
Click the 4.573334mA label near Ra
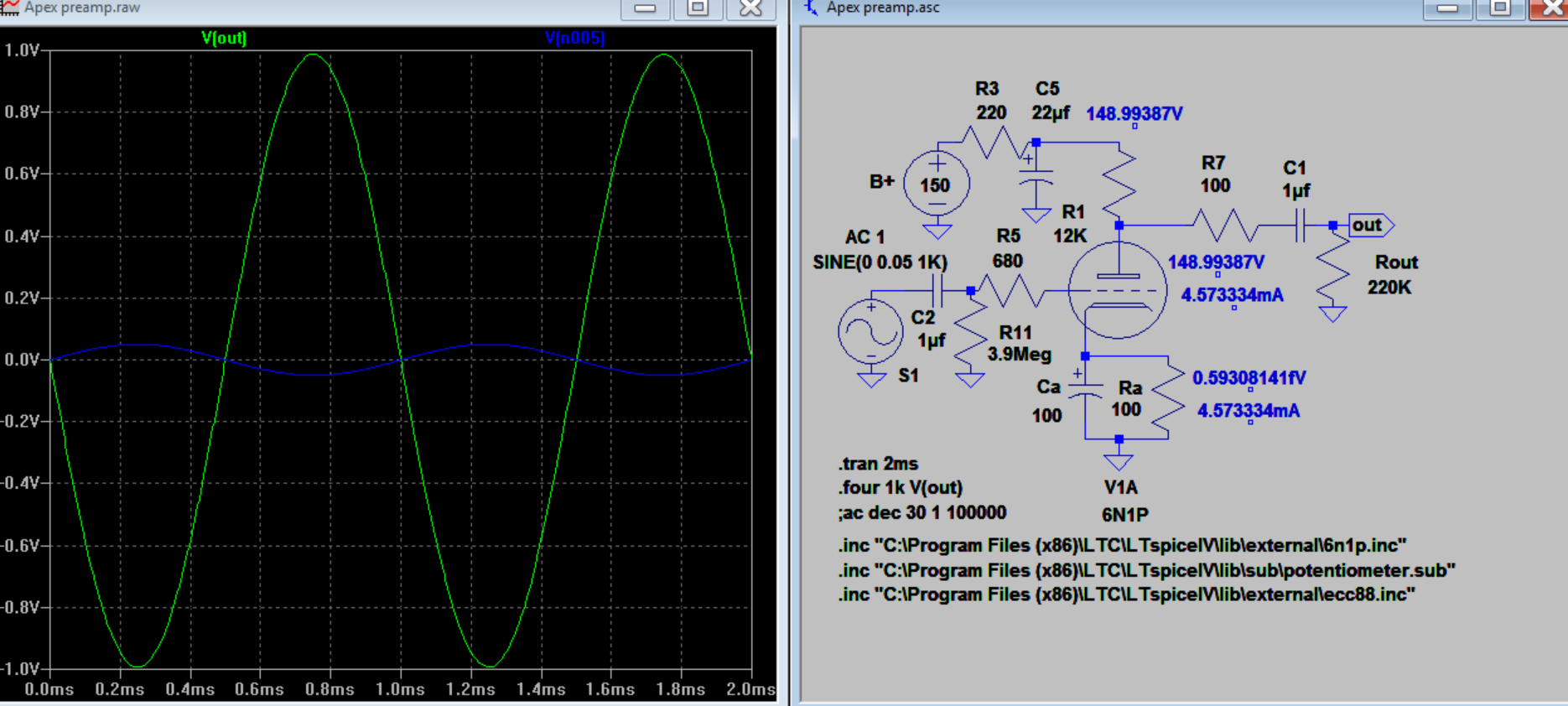(x=1249, y=411)
